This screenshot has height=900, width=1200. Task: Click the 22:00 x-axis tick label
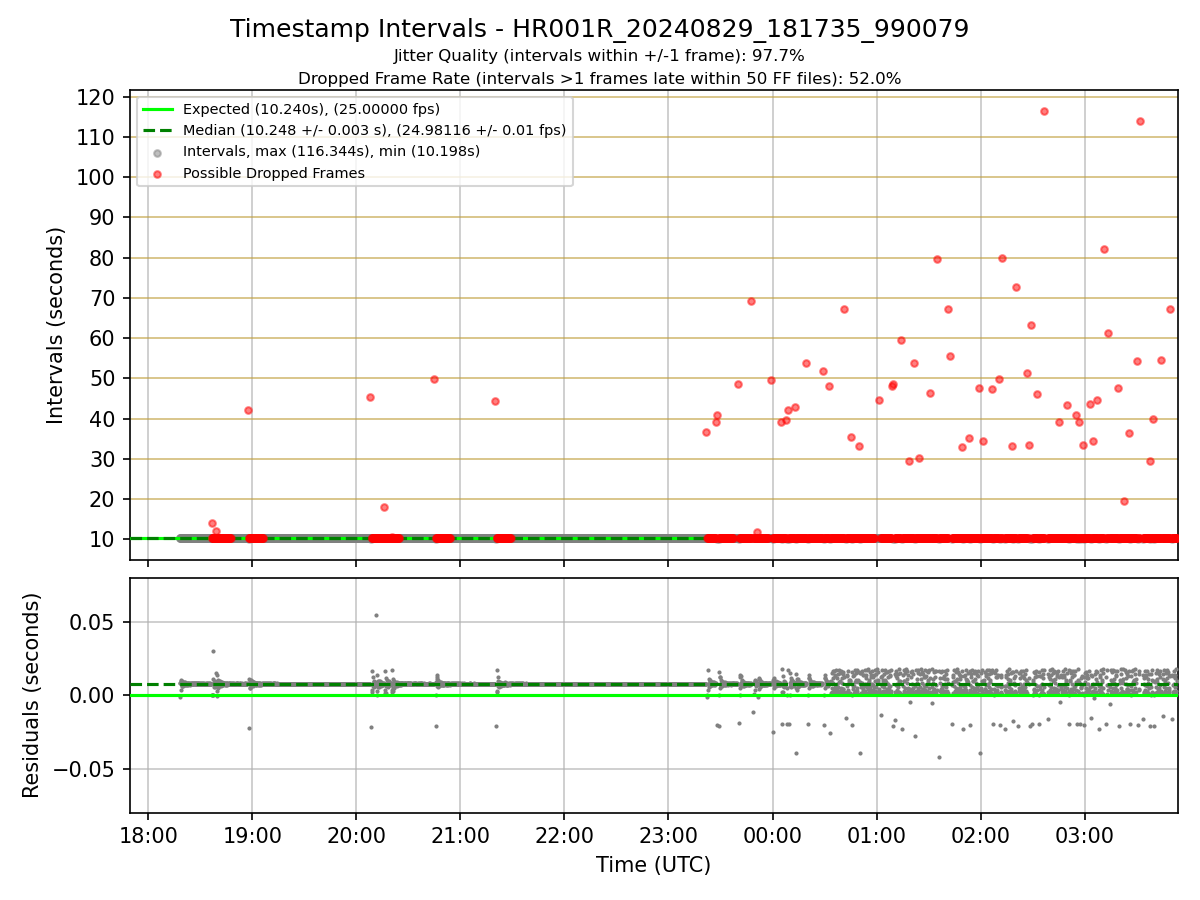[564, 833]
